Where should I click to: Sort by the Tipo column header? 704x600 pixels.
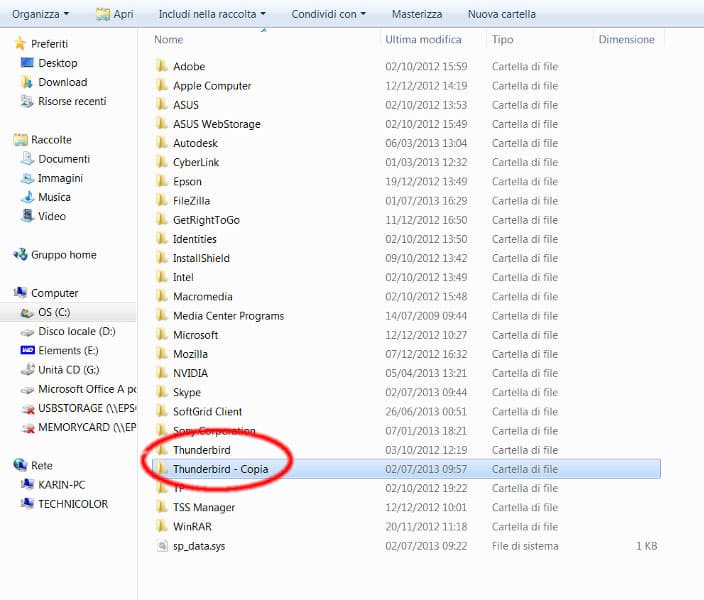[x=502, y=40]
